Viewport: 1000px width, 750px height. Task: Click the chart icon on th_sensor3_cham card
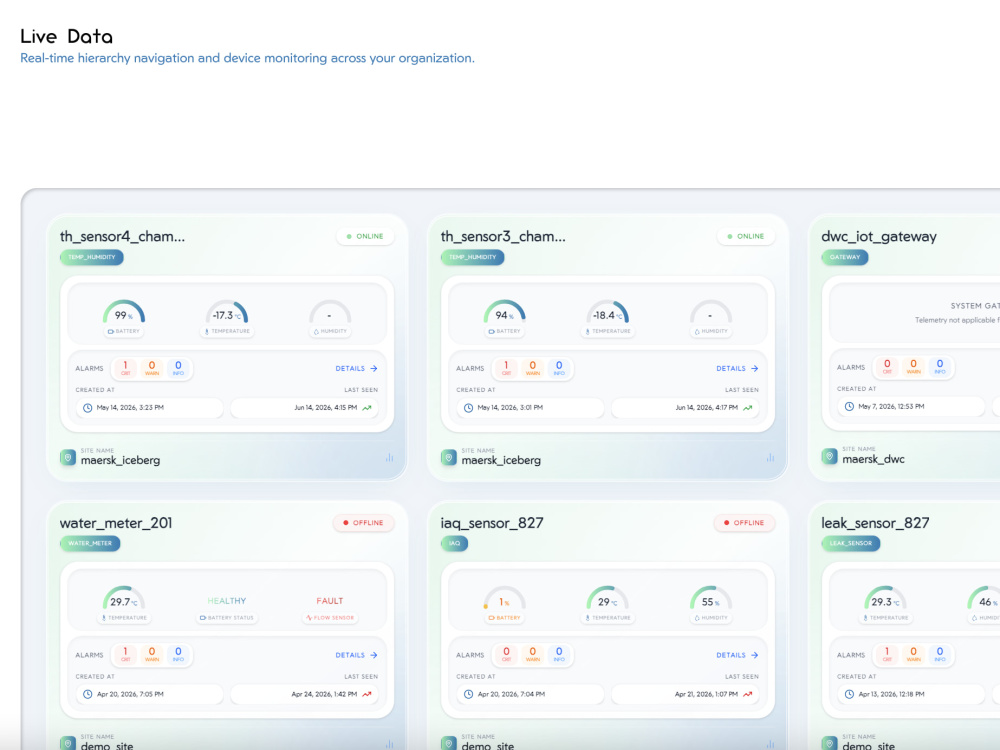pos(770,458)
